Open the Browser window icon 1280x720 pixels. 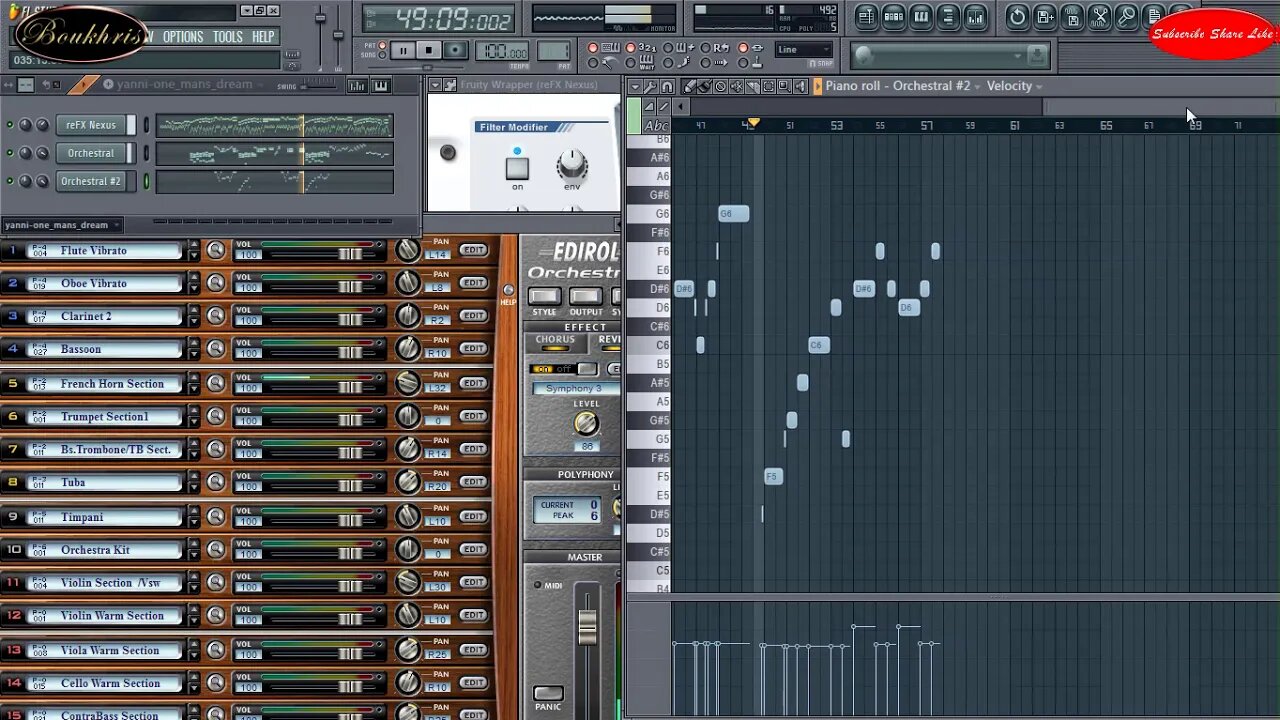948,17
